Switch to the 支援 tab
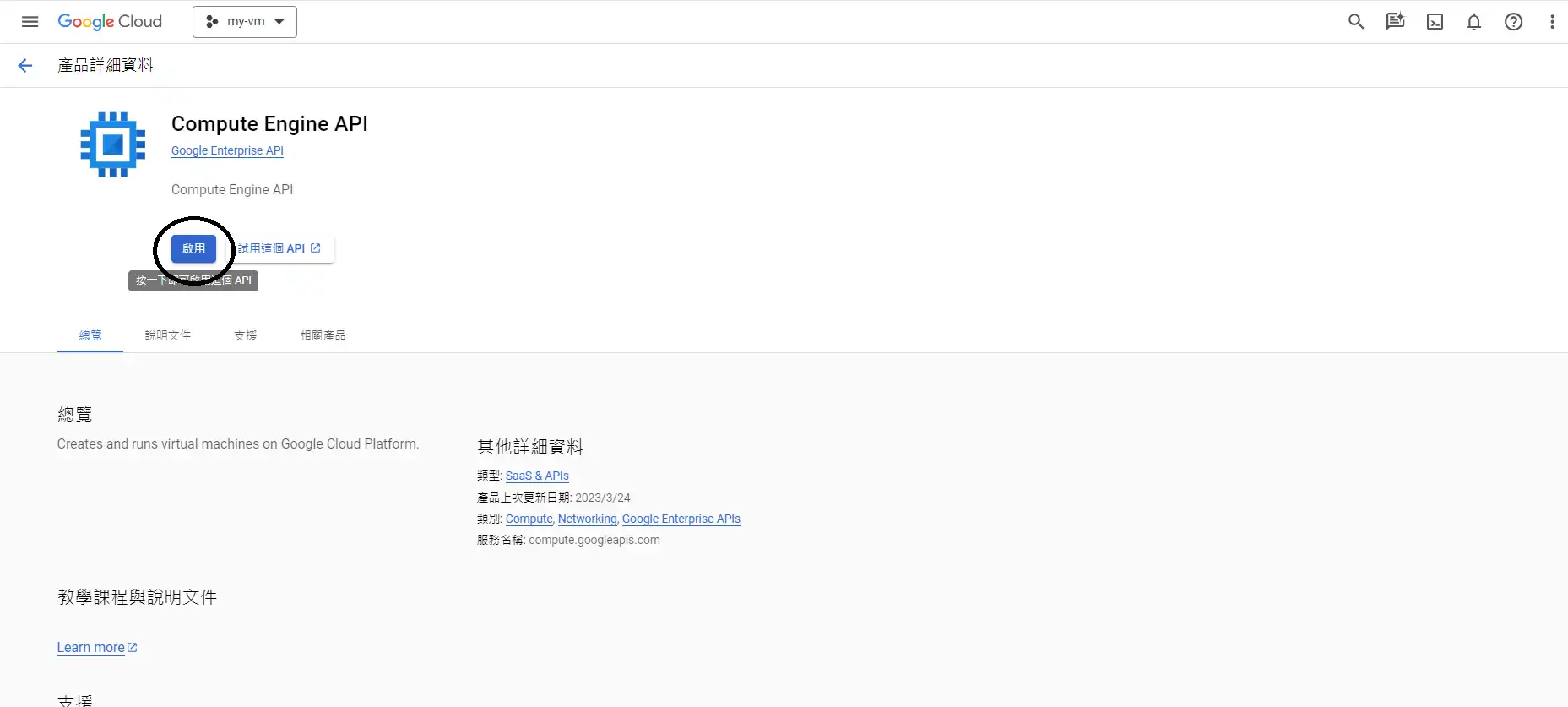1568x707 pixels. coord(245,335)
